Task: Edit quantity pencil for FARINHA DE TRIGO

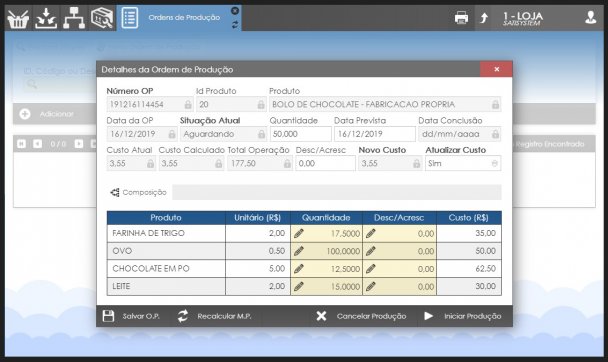Action: (299, 233)
